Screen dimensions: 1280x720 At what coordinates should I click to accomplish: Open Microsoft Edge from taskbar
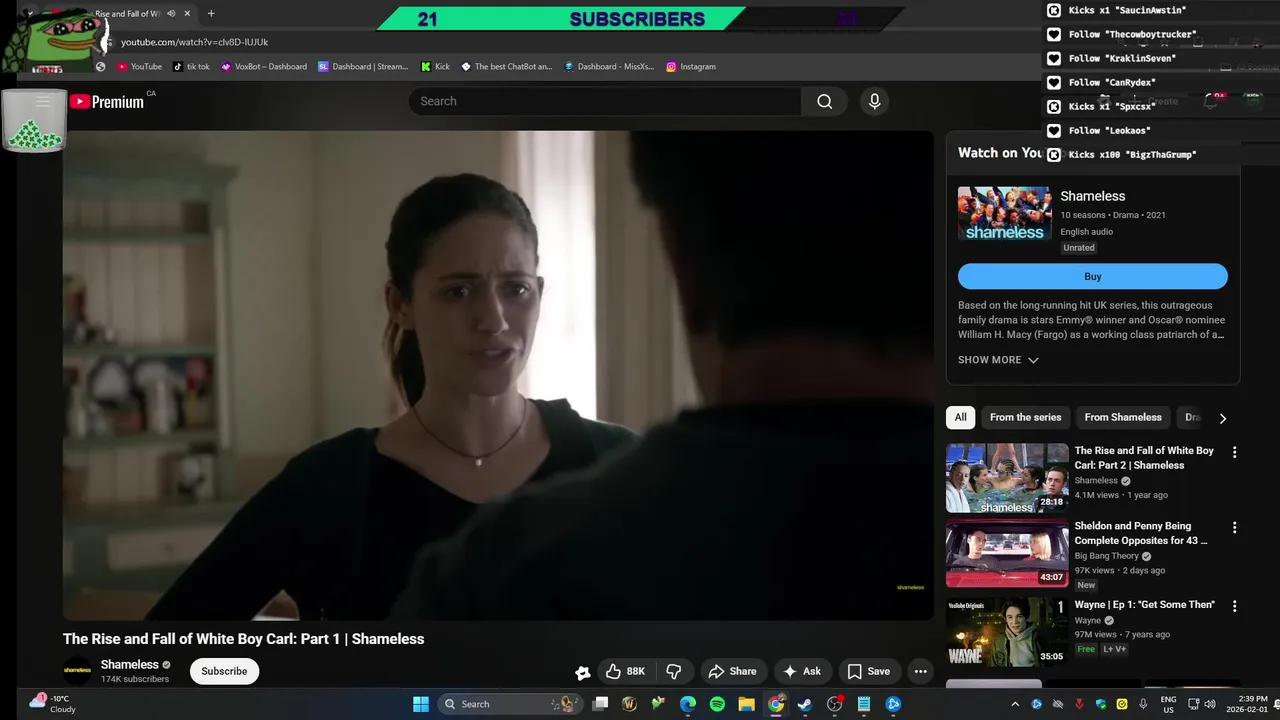coord(688,704)
